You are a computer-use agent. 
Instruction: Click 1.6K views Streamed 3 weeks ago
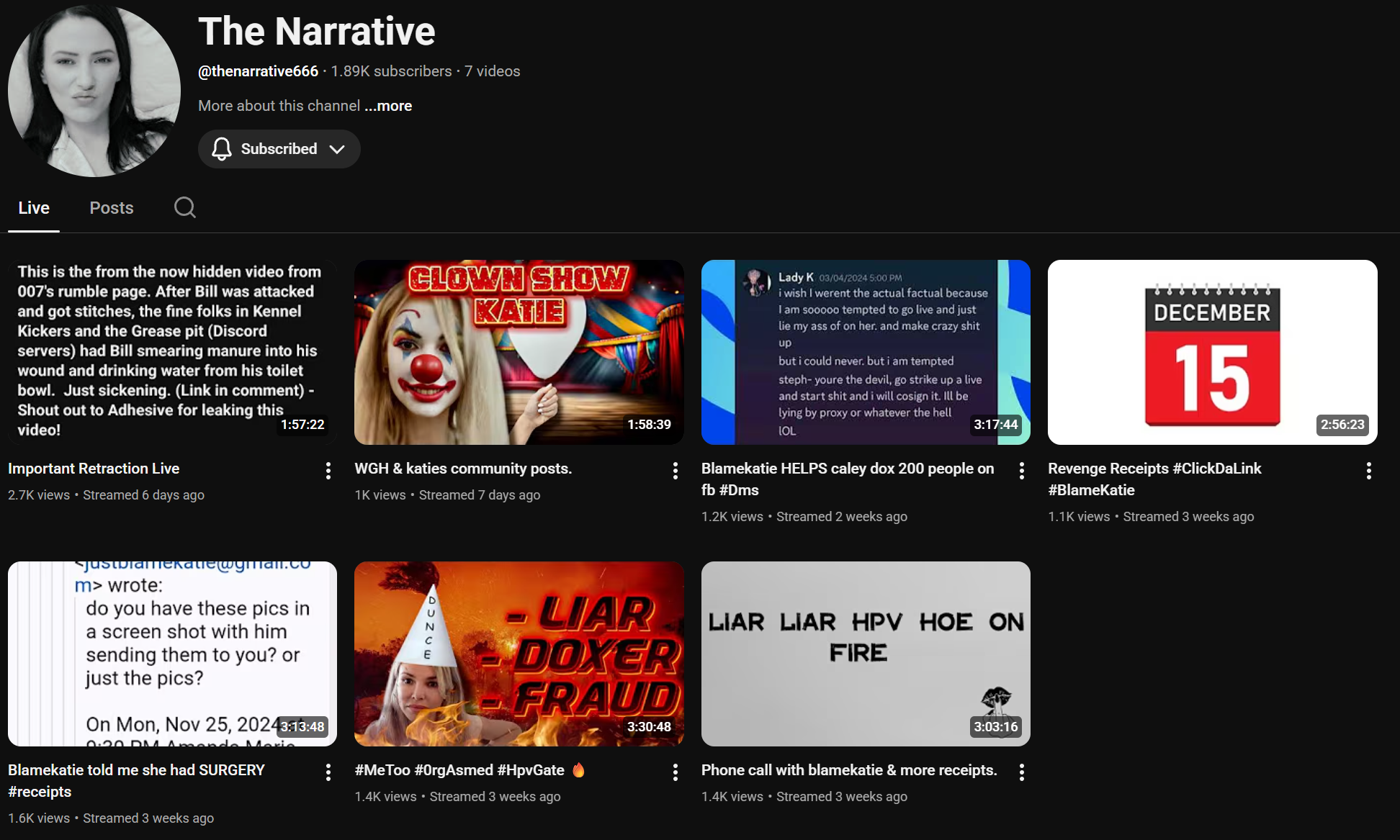[x=111, y=818]
